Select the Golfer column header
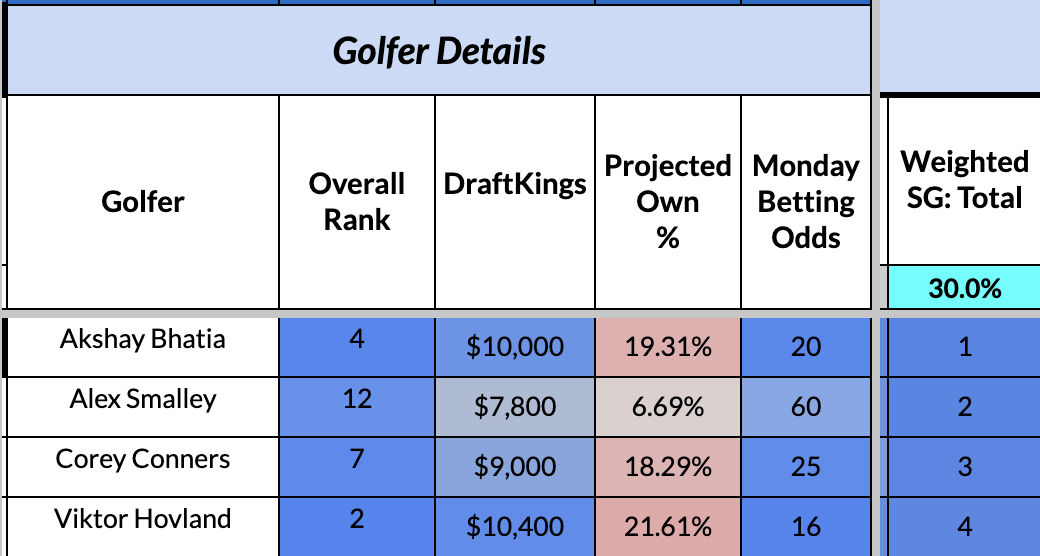 [x=143, y=202]
